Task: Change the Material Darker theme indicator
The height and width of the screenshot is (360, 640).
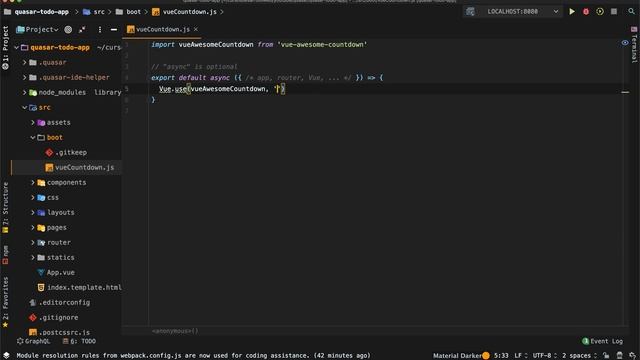Action: (x=461, y=356)
